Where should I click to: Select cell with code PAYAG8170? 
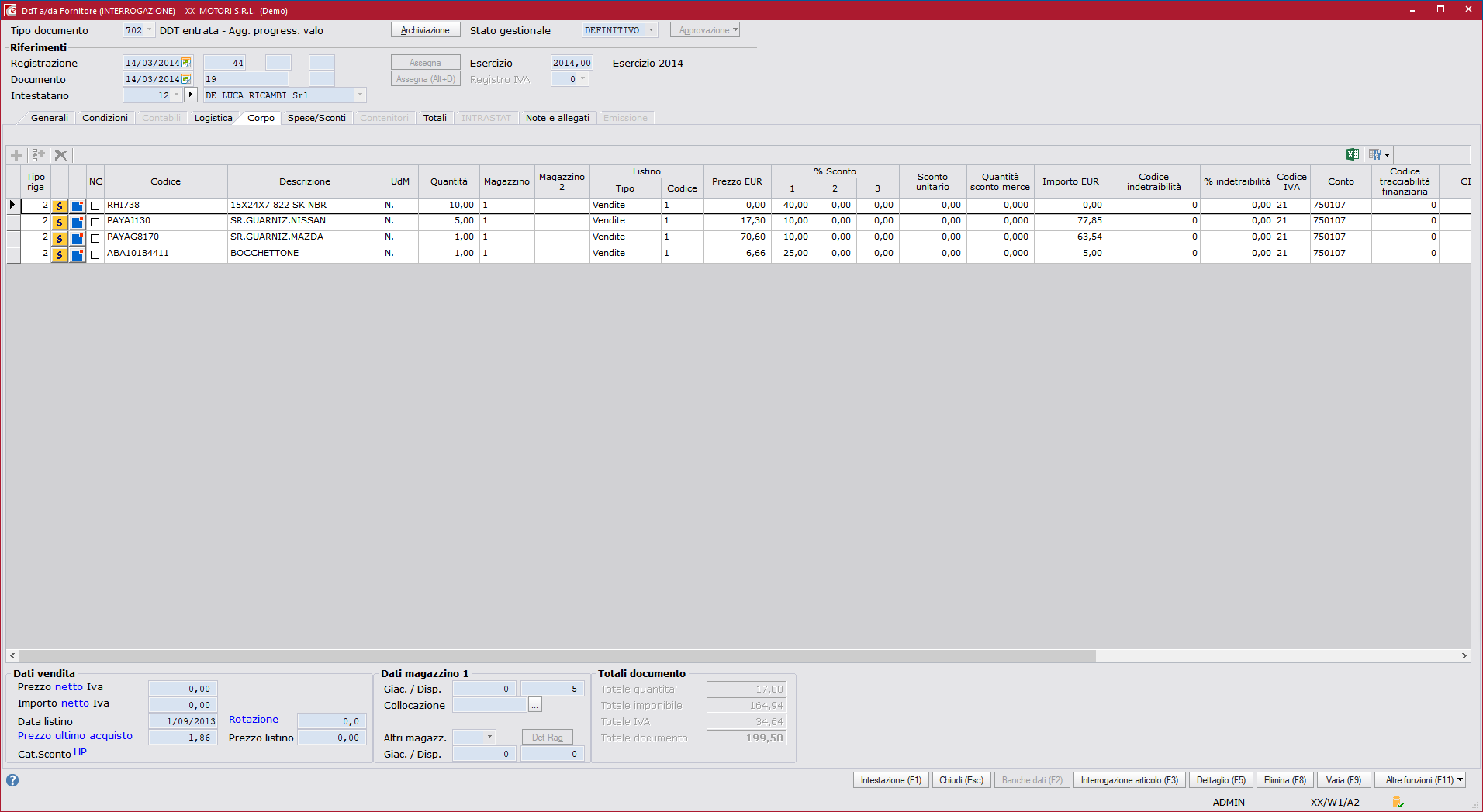tap(165, 237)
